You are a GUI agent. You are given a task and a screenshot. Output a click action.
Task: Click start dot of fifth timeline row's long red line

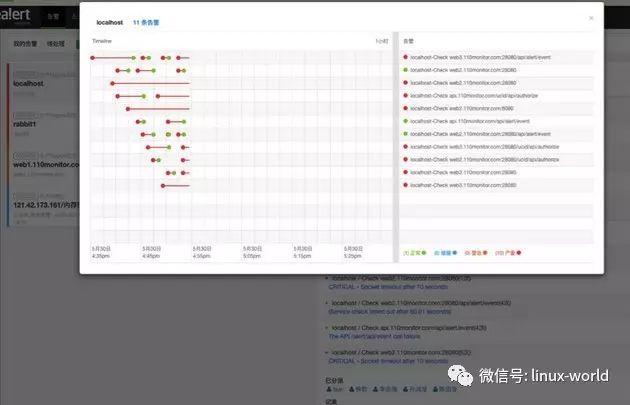tap(128, 109)
